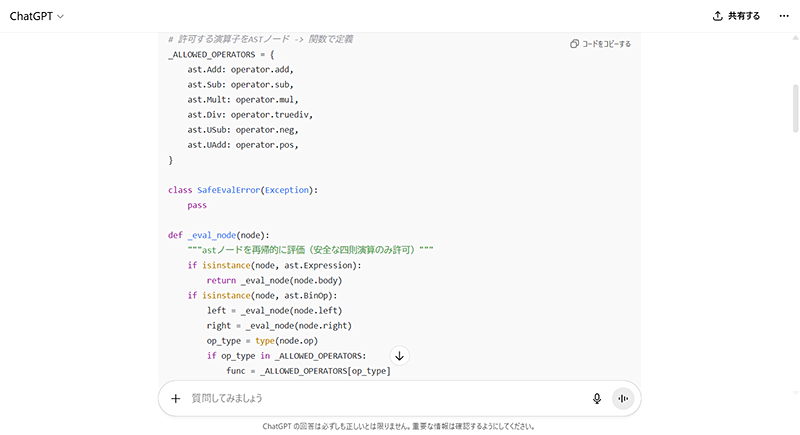Image resolution: width=800 pixels, height=435 pixels.
Task: Click the ChatGPT disclaimer text at bottom
Action: pyautogui.click(x=398, y=426)
